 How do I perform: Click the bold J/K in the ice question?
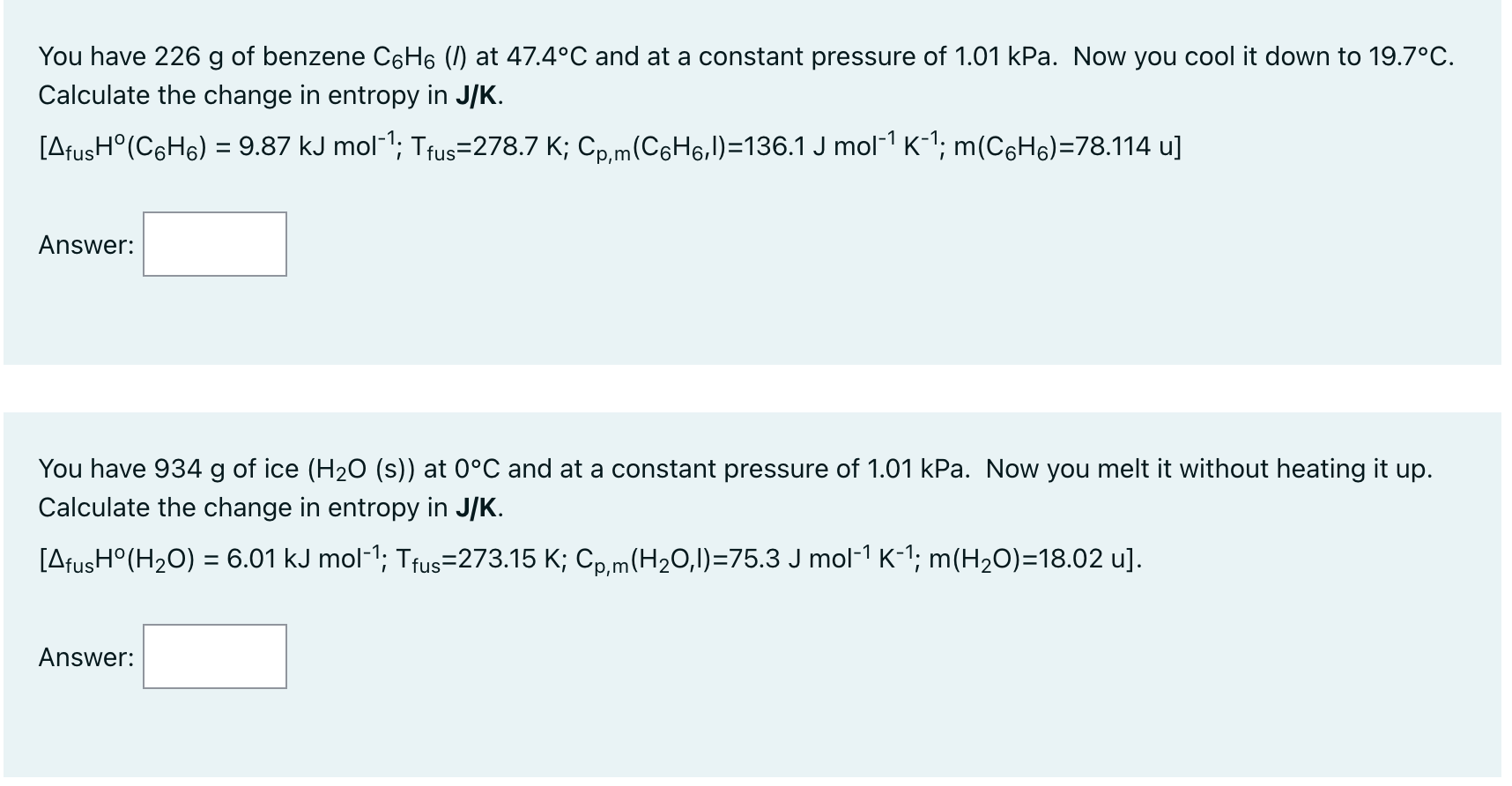tap(478, 508)
